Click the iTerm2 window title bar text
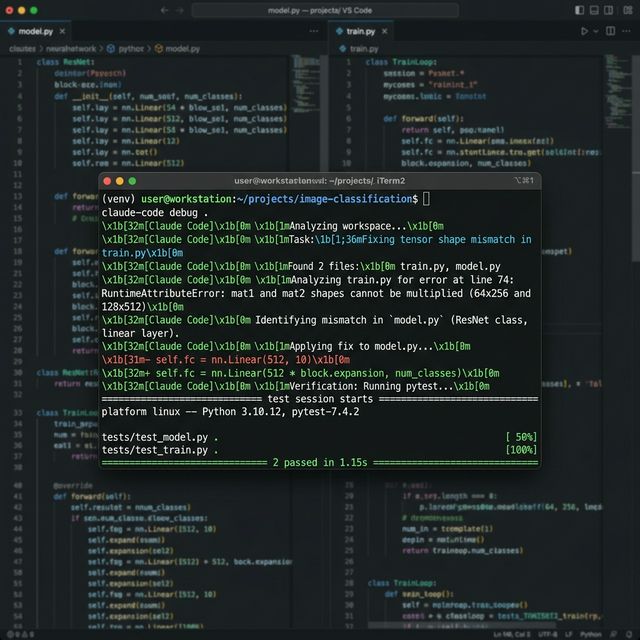 pos(320,181)
